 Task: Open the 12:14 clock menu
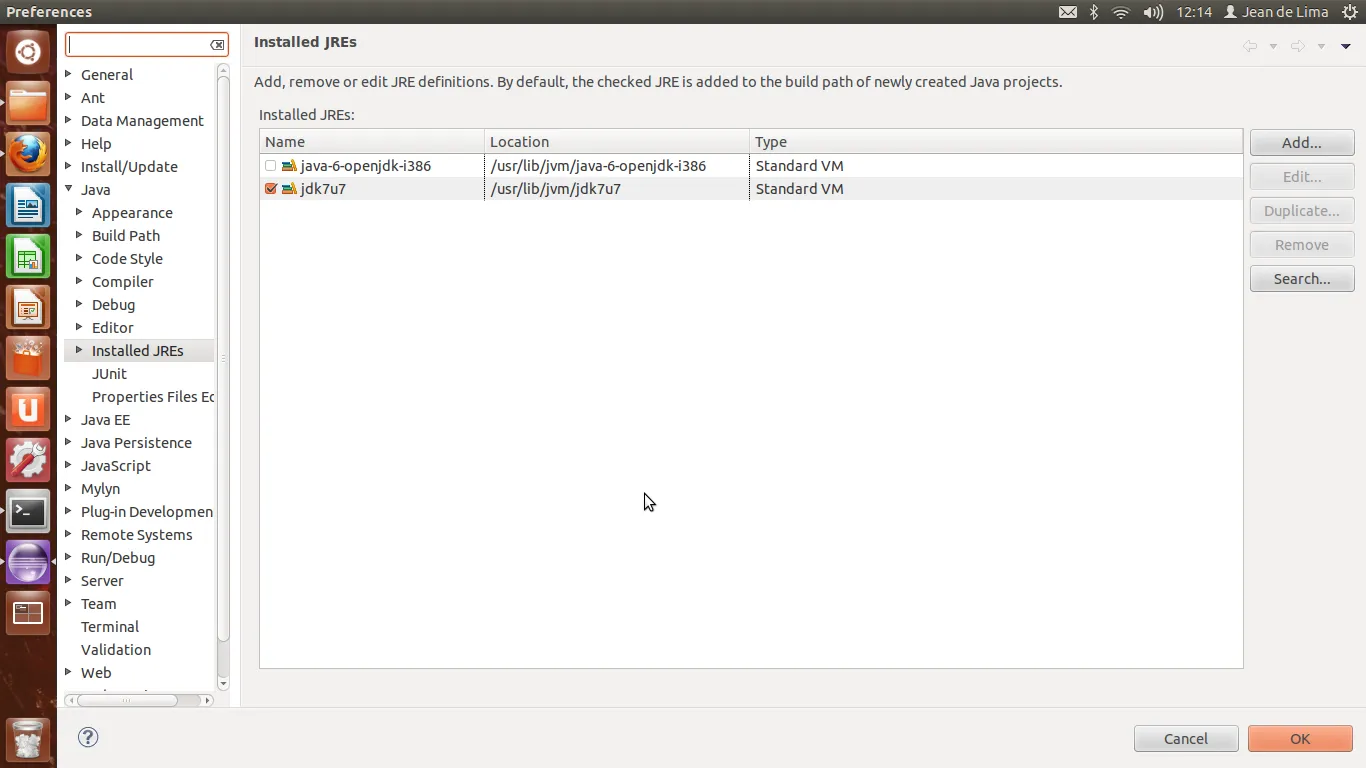tap(1194, 12)
